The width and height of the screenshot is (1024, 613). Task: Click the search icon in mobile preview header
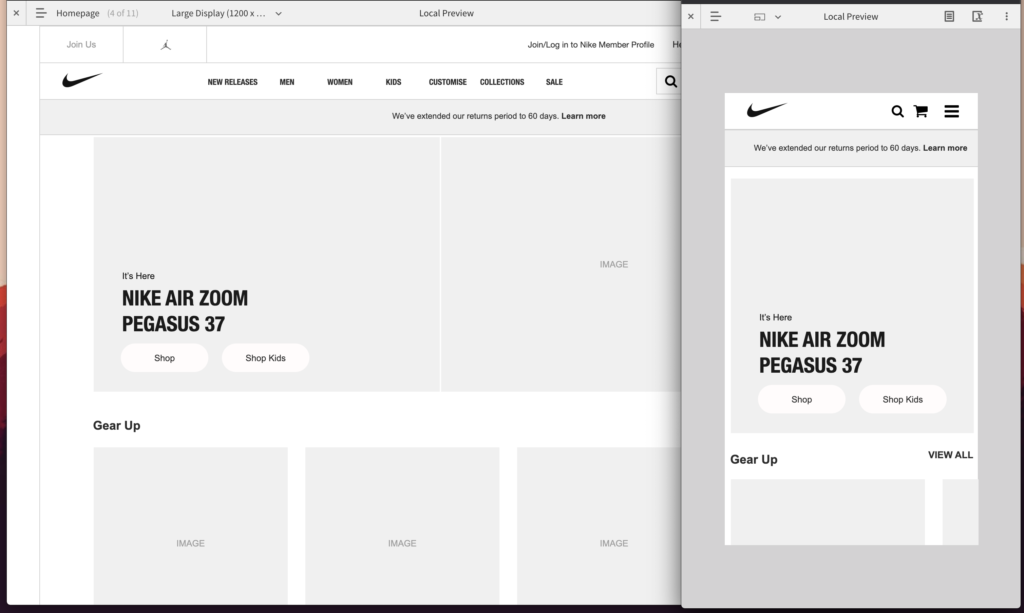coord(897,112)
